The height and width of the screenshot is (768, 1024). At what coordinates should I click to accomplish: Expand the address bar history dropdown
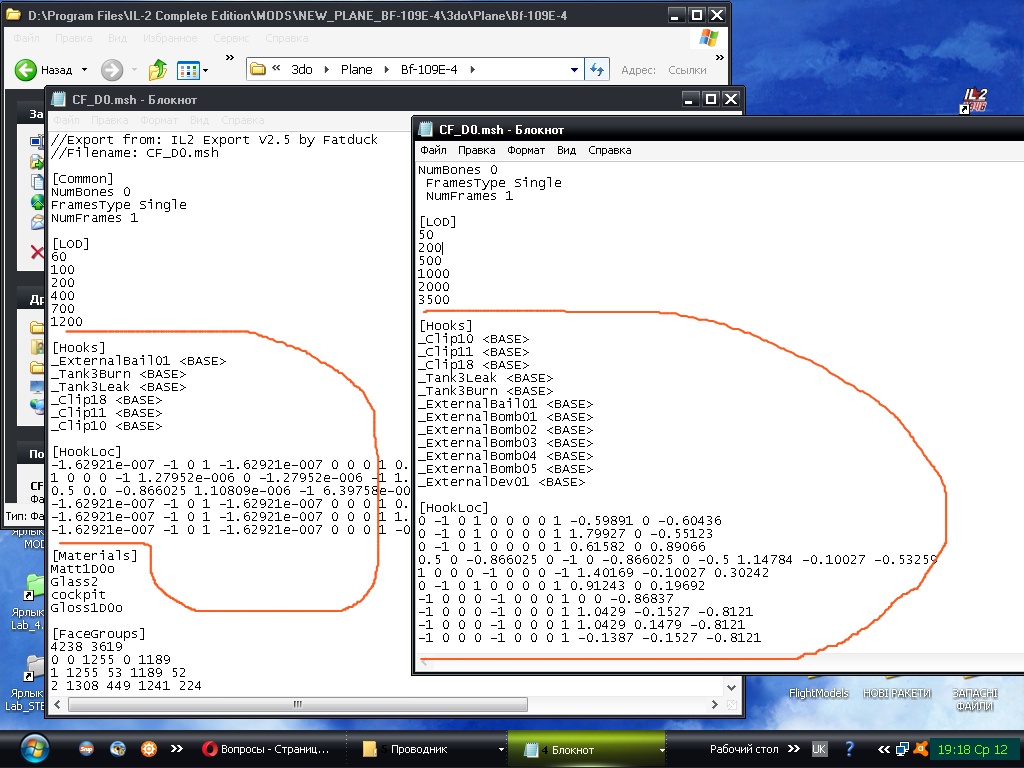coord(574,70)
